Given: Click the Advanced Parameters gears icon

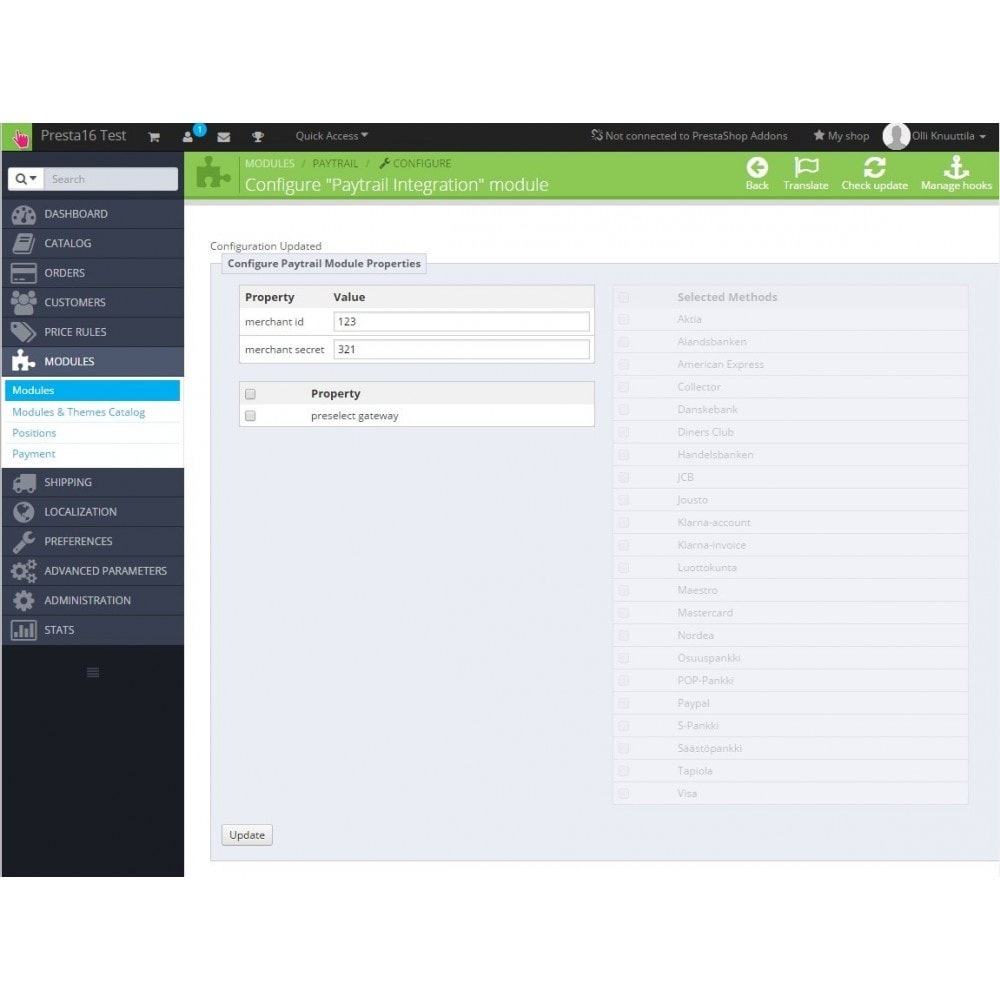Looking at the screenshot, I should [24, 571].
